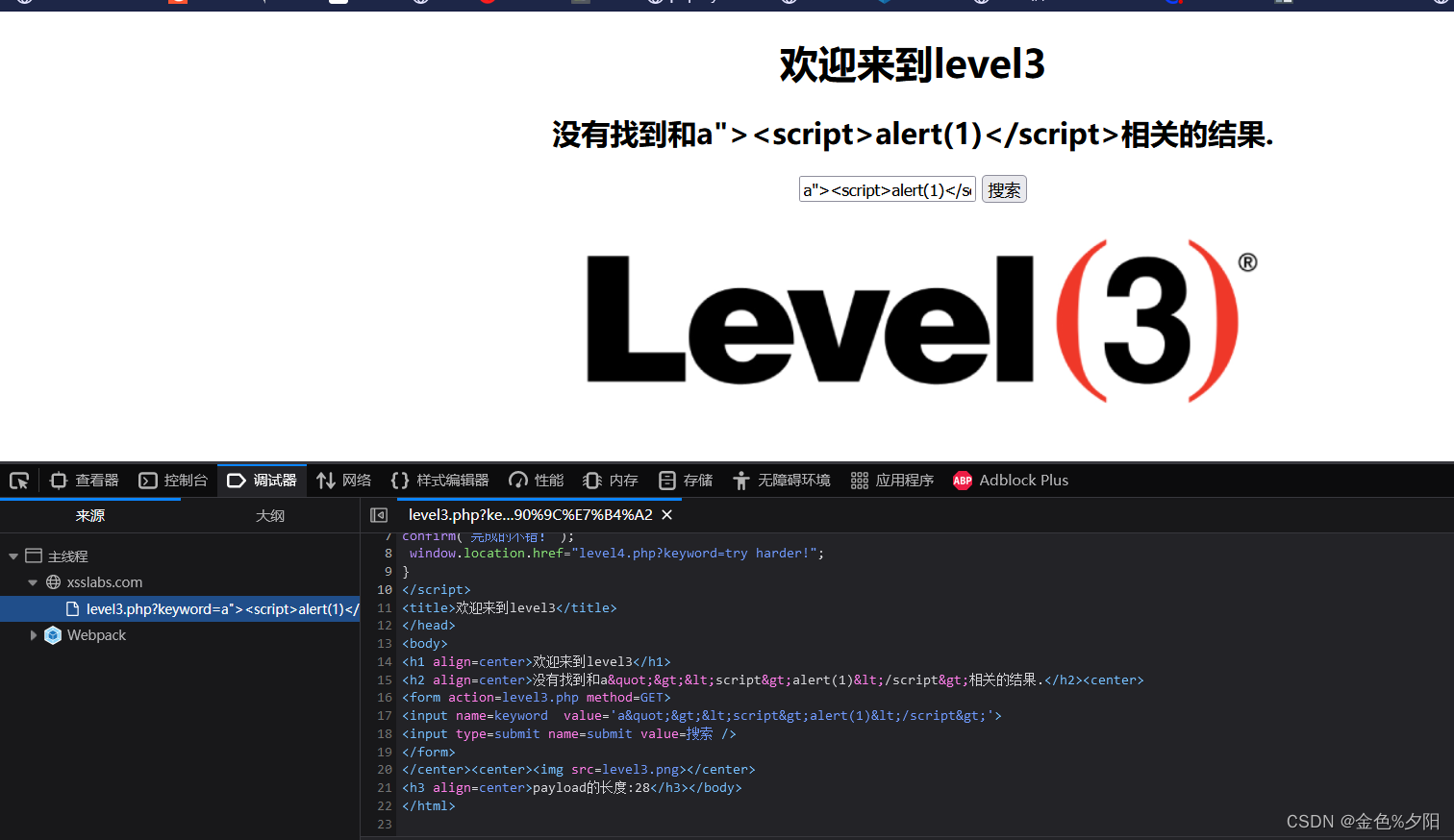Click the payload的长度:28 code line
This screenshot has width=1454, height=840.
tap(572, 788)
